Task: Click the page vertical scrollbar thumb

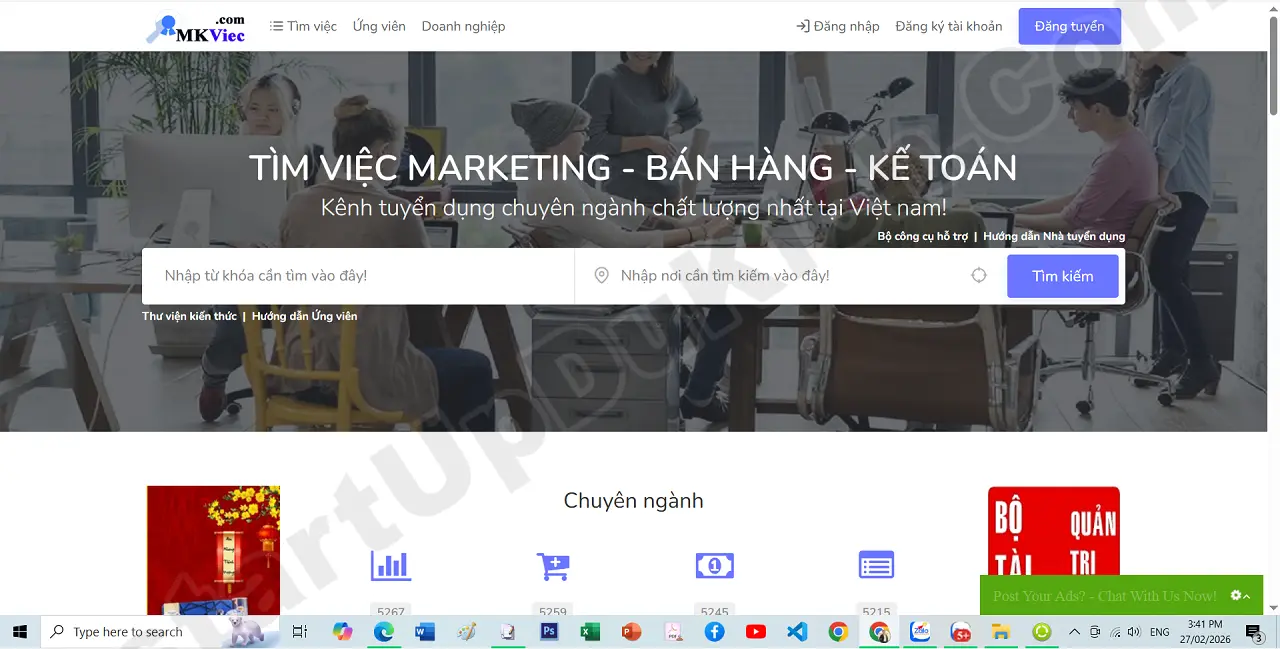Action: [1273, 68]
